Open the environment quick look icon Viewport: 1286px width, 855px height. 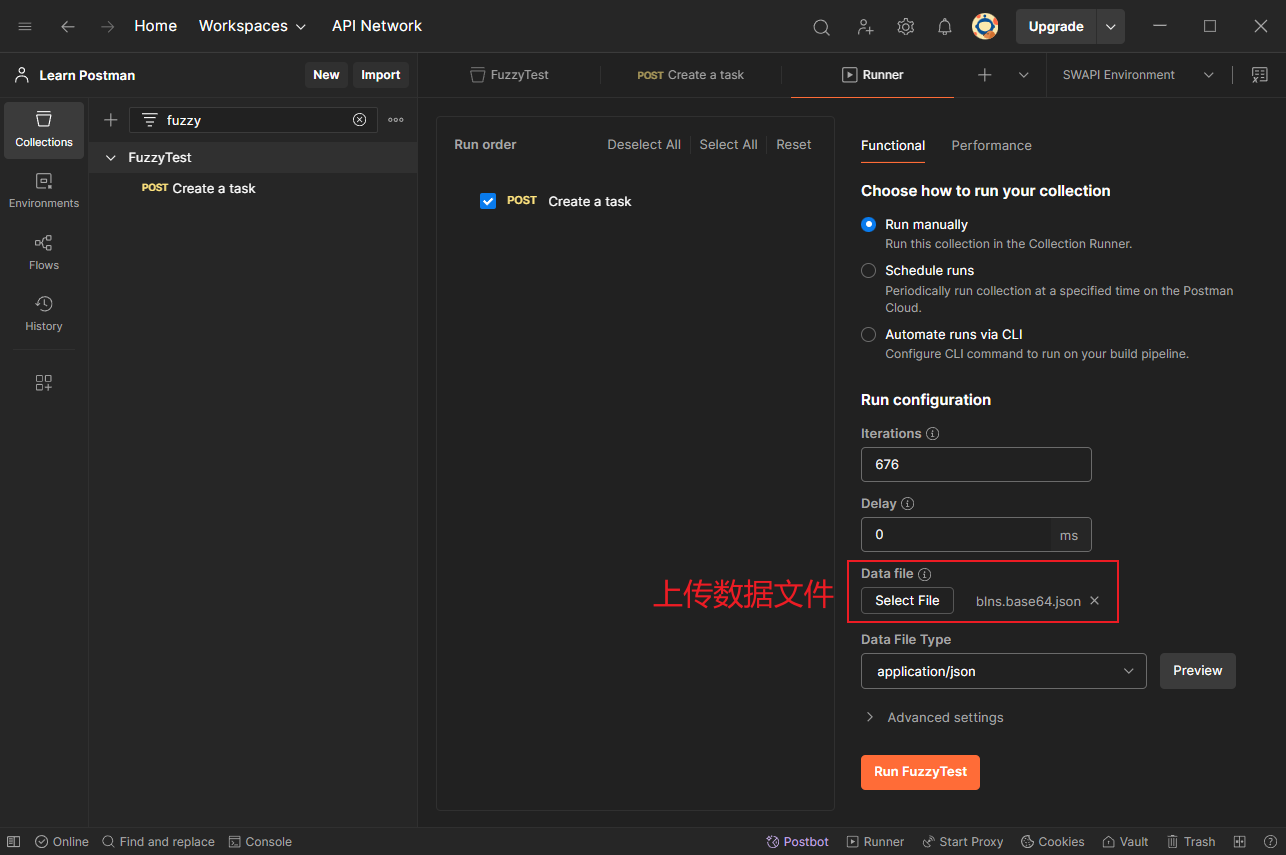pyautogui.click(x=1260, y=75)
